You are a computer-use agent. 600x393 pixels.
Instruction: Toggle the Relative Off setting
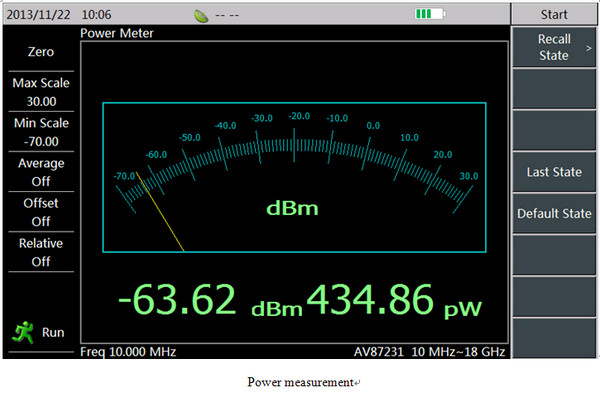41,252
